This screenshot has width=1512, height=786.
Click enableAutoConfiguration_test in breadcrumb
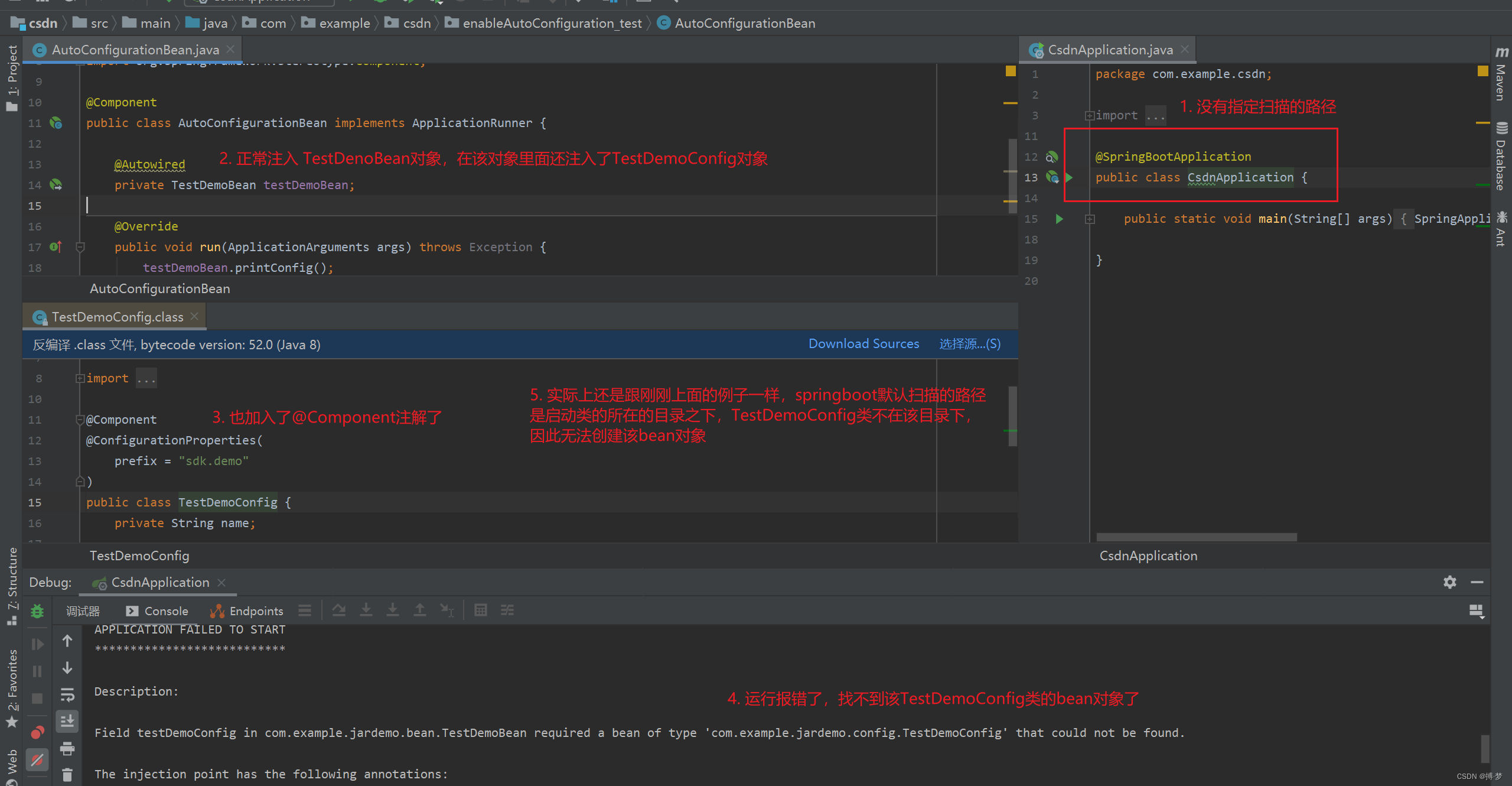(543, 23)
